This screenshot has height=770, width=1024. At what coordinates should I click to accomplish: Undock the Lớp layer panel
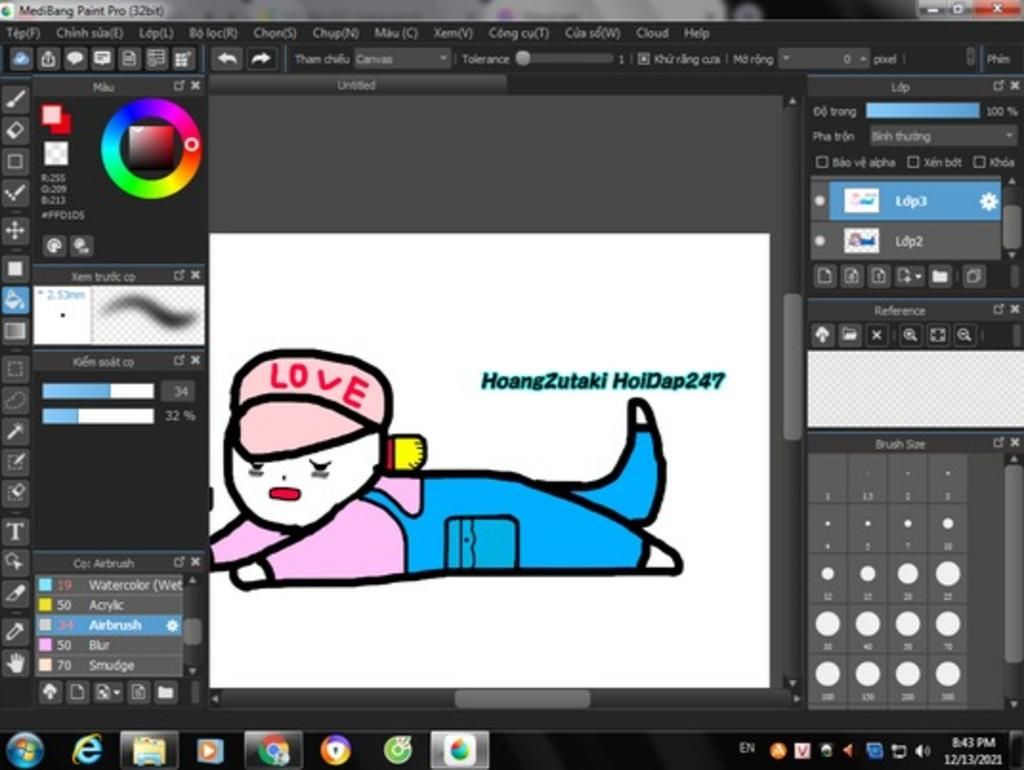(999, 86)
